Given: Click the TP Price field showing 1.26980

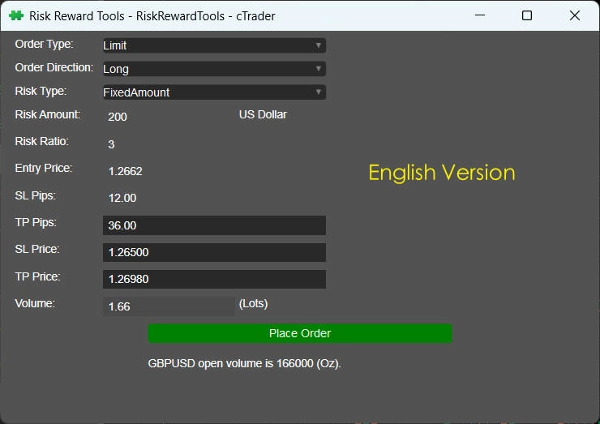Looking at the screenshot, I should tap(214, 279).
